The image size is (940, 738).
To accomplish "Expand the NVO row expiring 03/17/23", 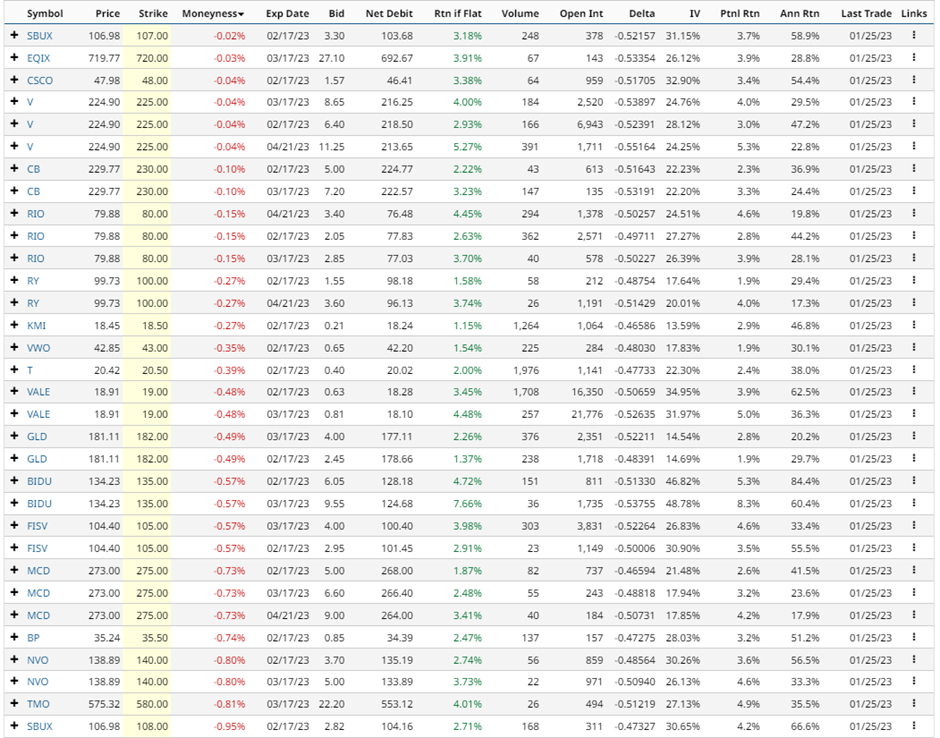I will pos(14,681).
